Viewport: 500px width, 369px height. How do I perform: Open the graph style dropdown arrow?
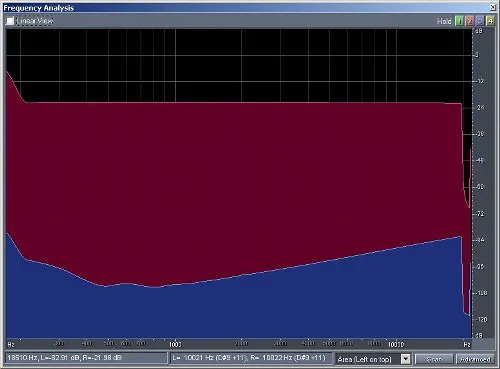click(x=405, y=359)
